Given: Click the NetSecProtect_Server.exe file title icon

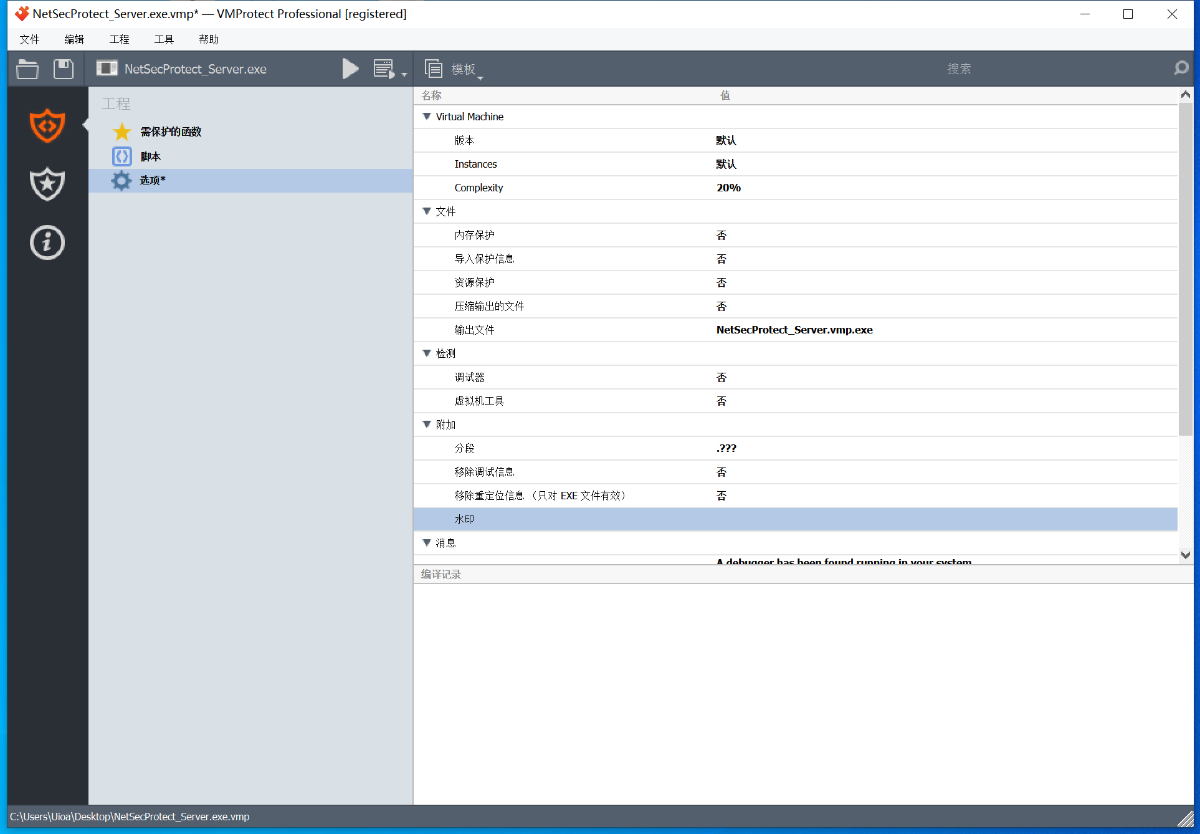Looking at the screenshot, I should point(107,69).
